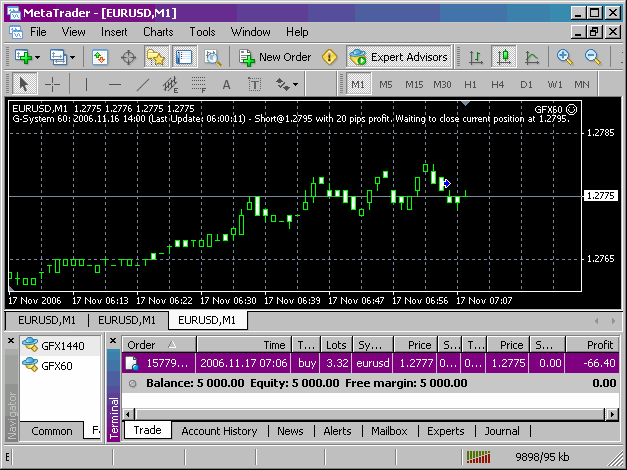
Task: Toggle the Terminal panel icon
Action: point(184,57)
